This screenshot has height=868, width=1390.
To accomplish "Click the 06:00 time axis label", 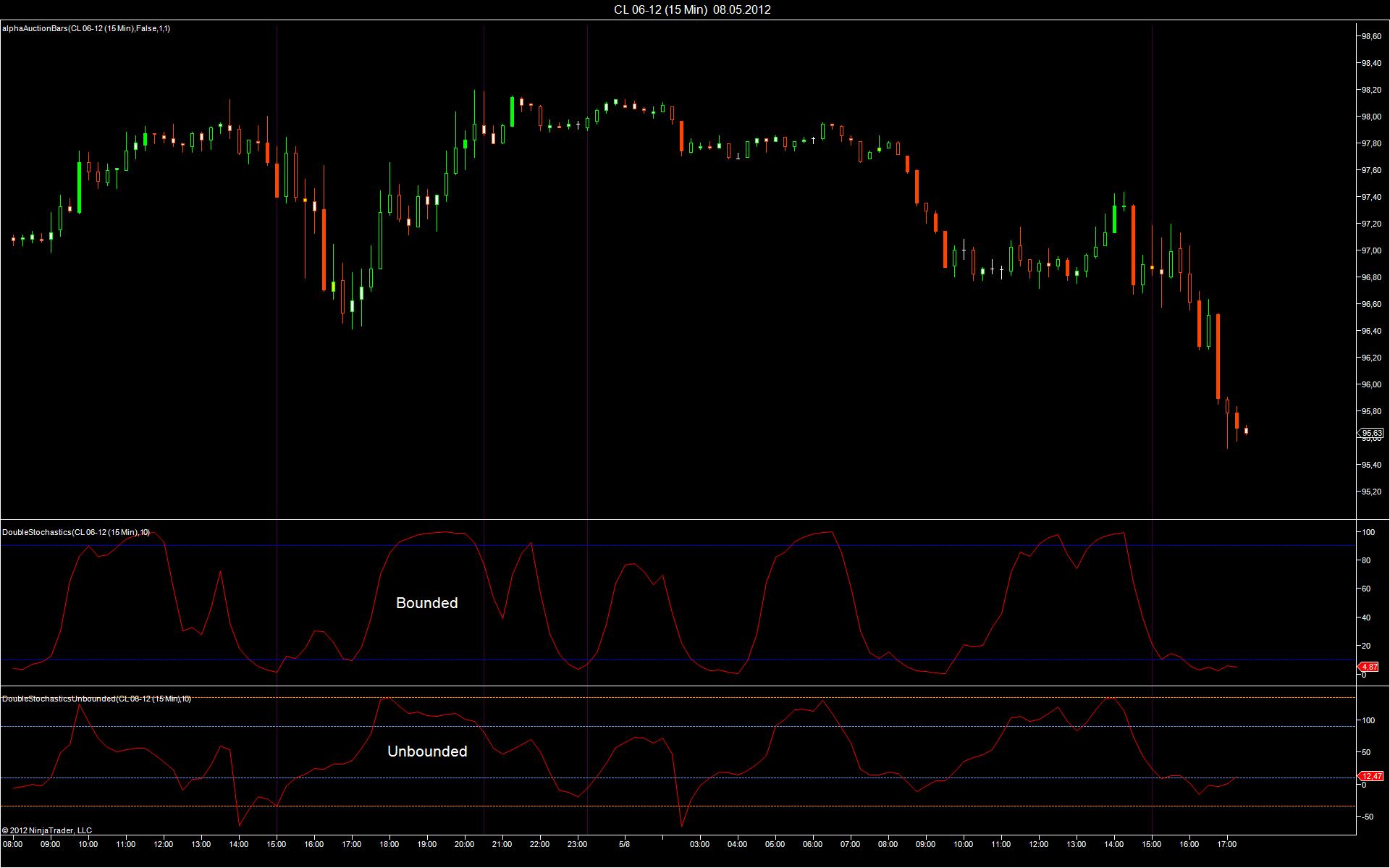I will click(x=813, y=844).
